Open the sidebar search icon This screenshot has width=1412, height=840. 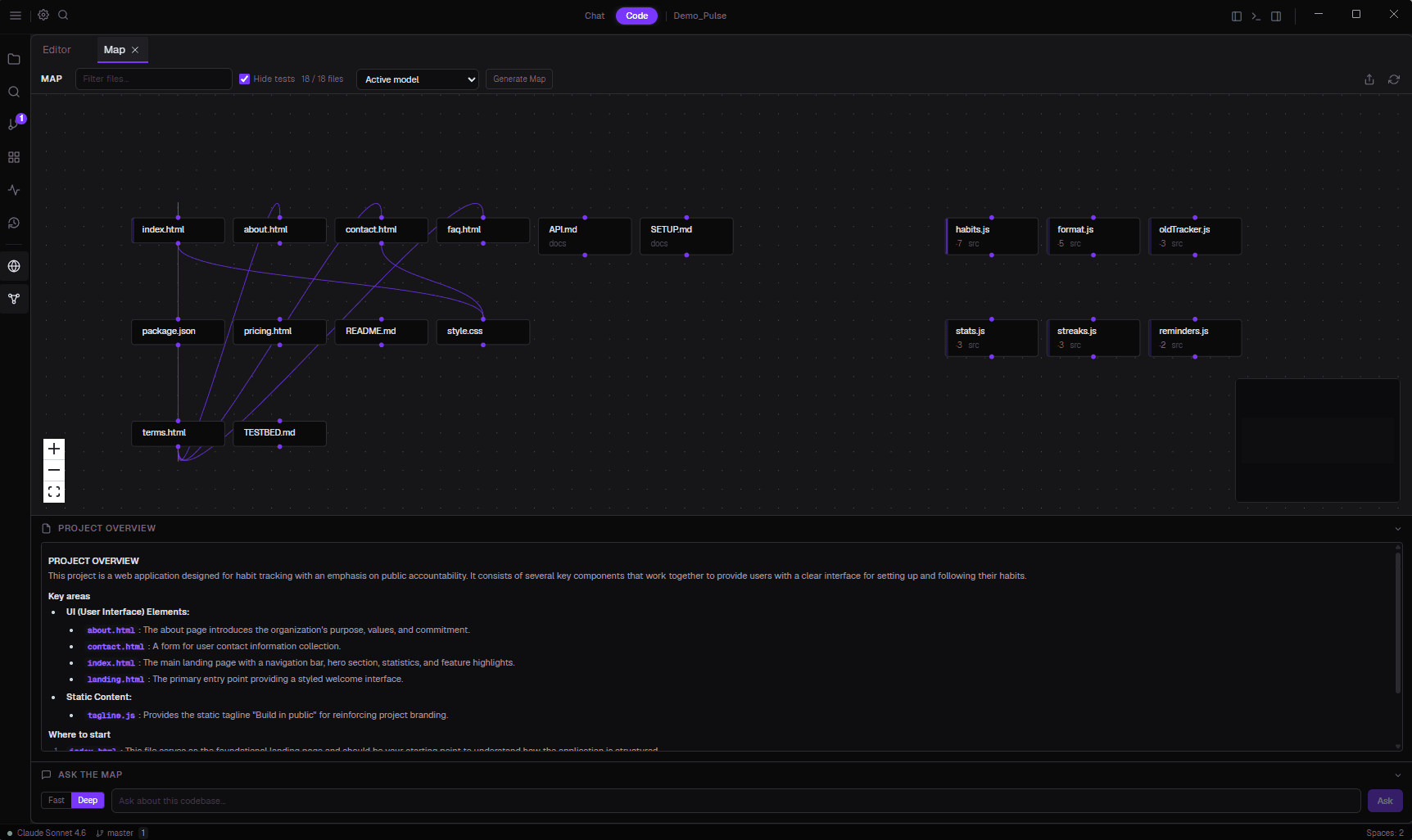pos(14,92)
